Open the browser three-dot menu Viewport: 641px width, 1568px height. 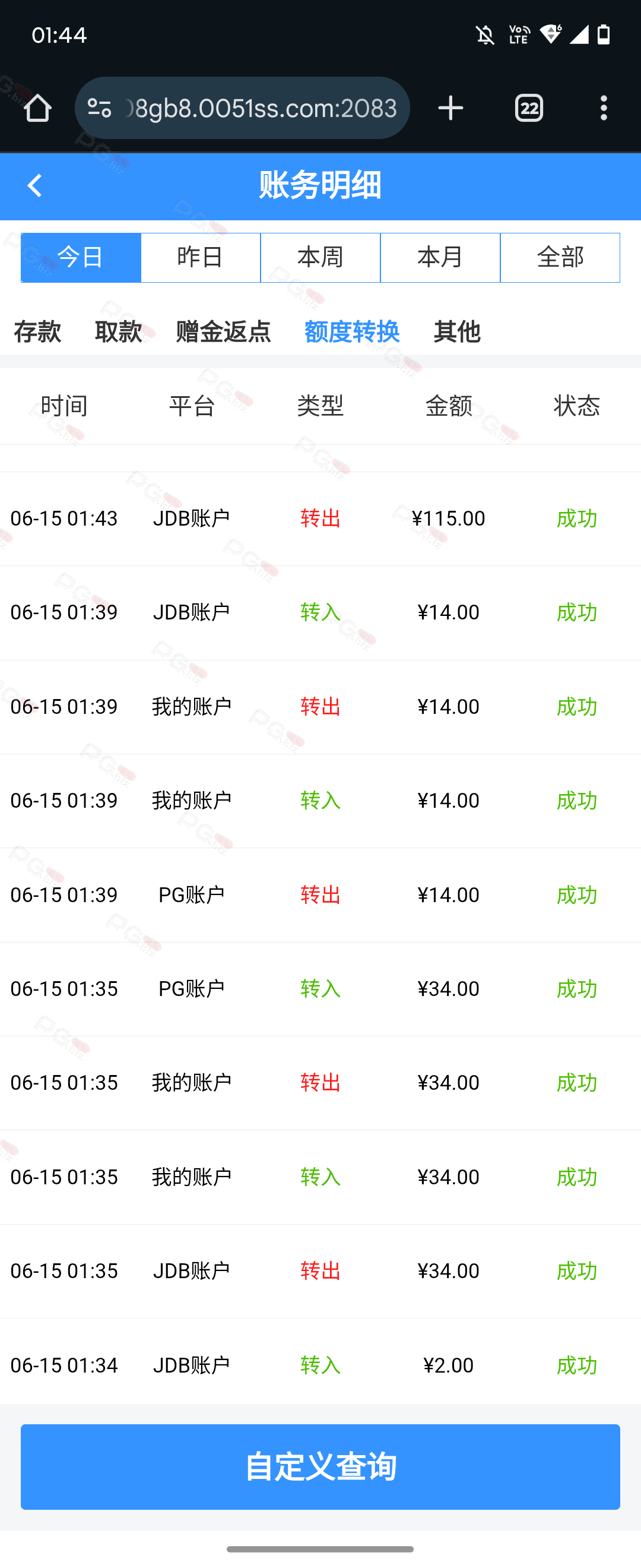603,108
